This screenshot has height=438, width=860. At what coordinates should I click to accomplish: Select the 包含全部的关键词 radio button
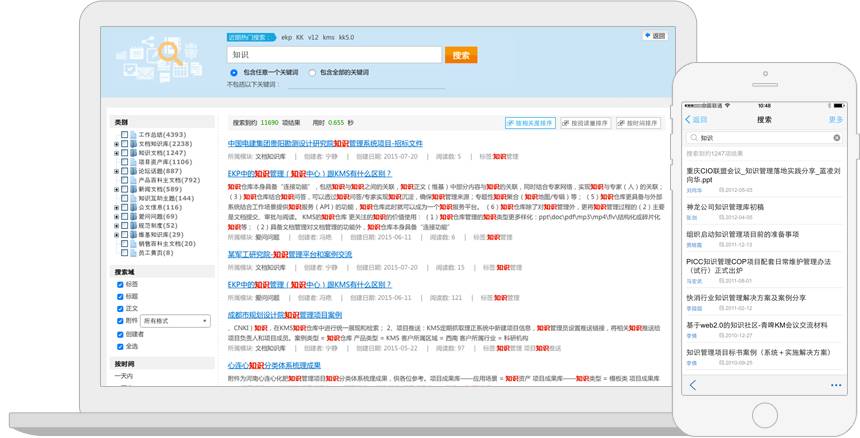pos(312,73)
